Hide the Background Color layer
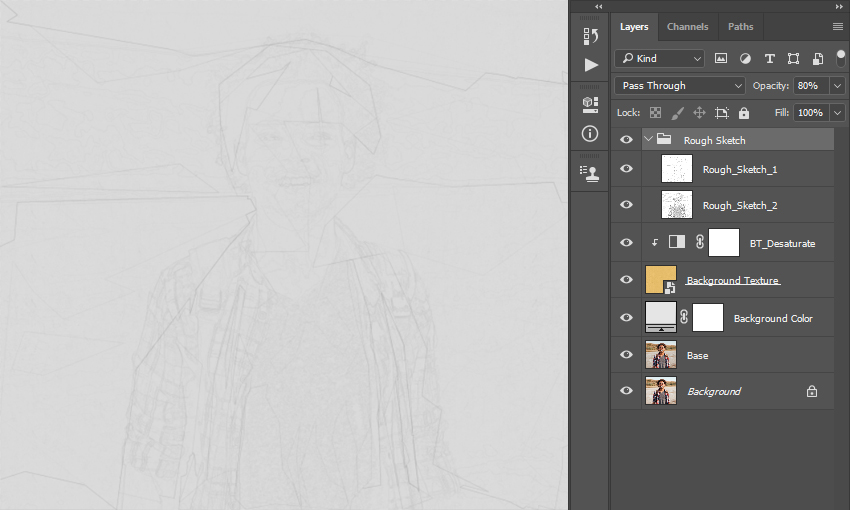850x510 pixels. click(x=626, y=317)
